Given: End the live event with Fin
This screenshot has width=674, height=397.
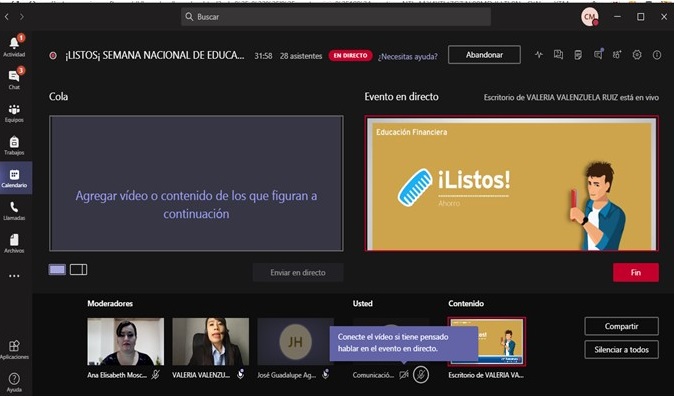Looking at the screenshot, I should tap(636, 272).
